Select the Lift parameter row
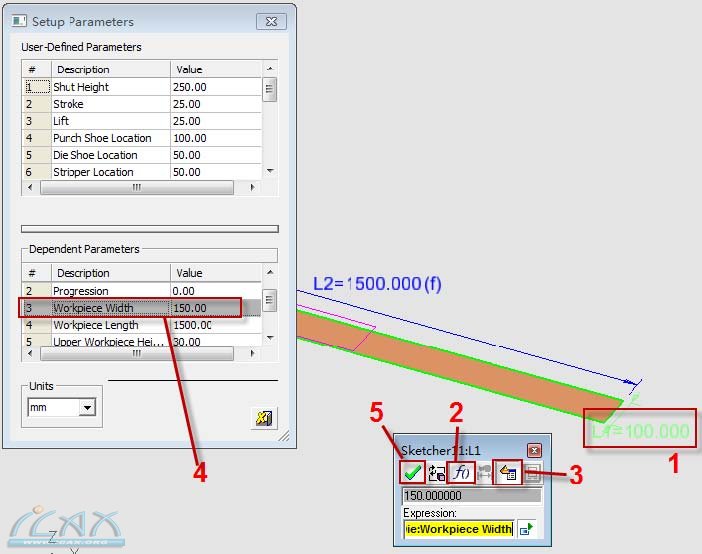 [x=141, y=121]
